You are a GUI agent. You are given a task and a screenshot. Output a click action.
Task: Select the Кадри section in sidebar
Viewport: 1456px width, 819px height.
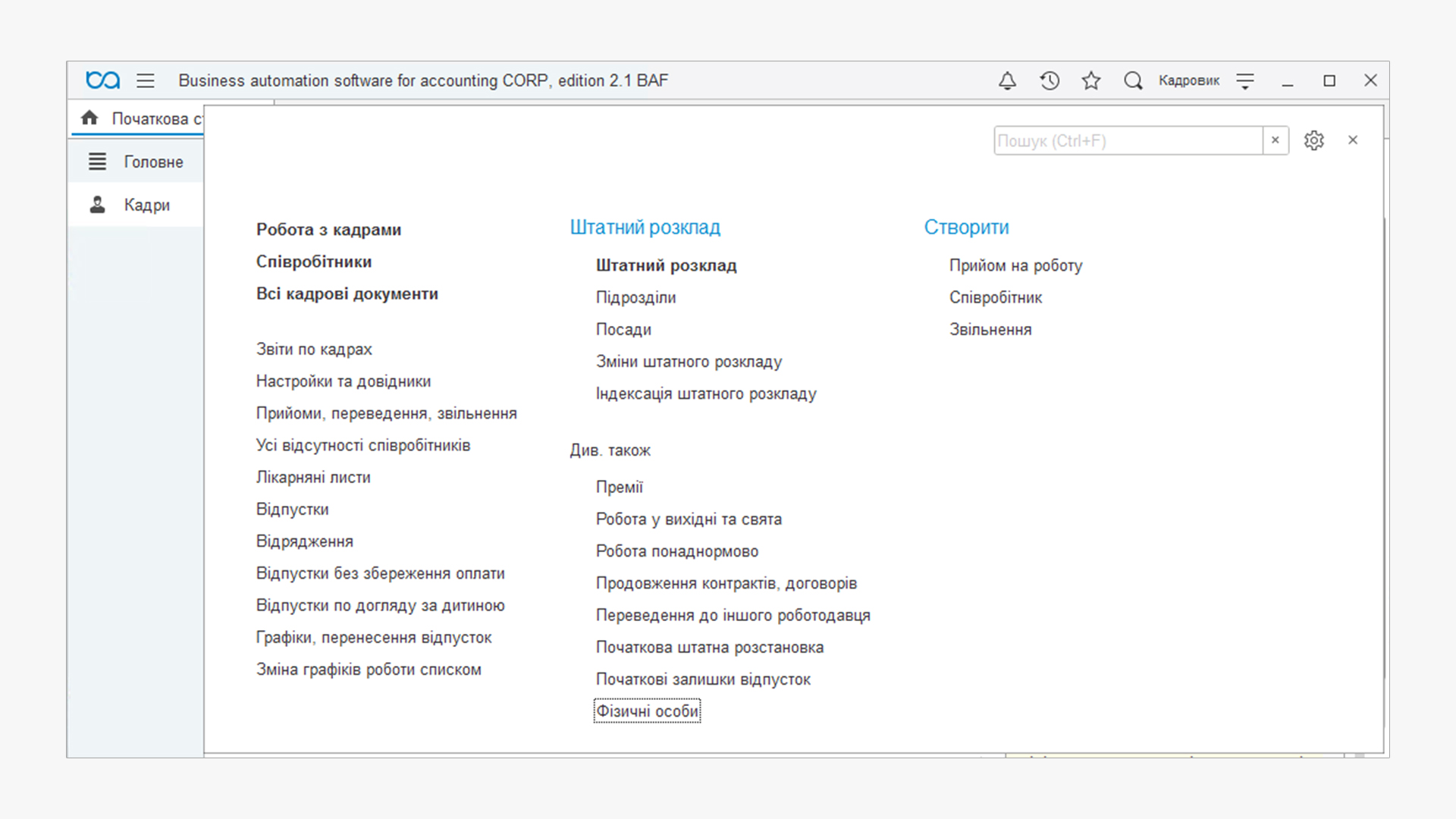pos(136,205)
